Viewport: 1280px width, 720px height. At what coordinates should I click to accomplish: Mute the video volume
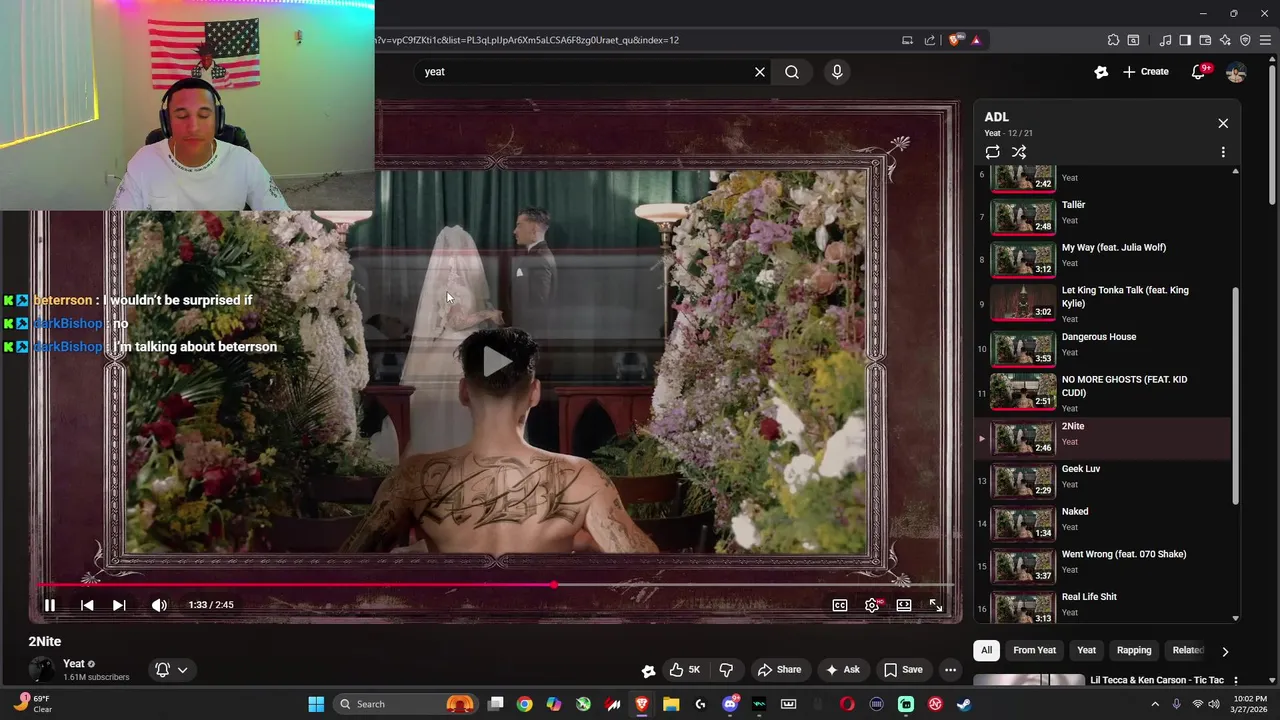159,605
